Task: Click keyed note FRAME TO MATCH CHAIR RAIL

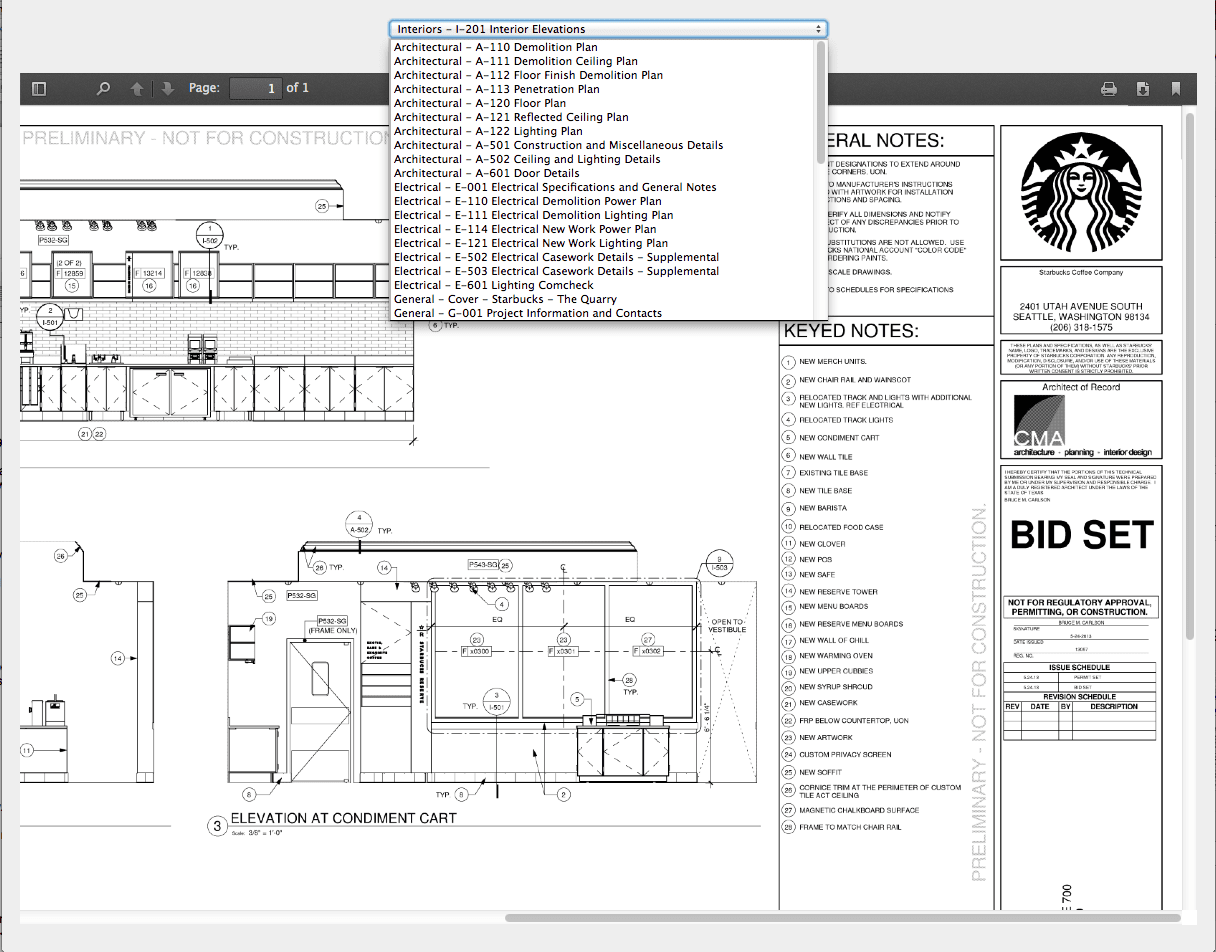Action: point(850,828)
